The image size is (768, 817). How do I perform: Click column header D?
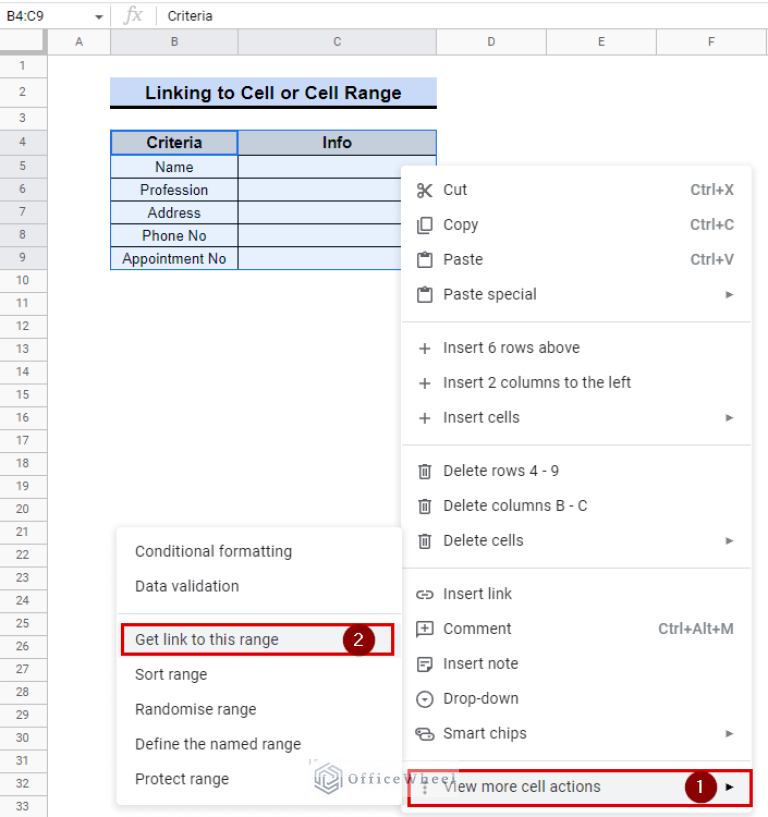pos(490,41)
